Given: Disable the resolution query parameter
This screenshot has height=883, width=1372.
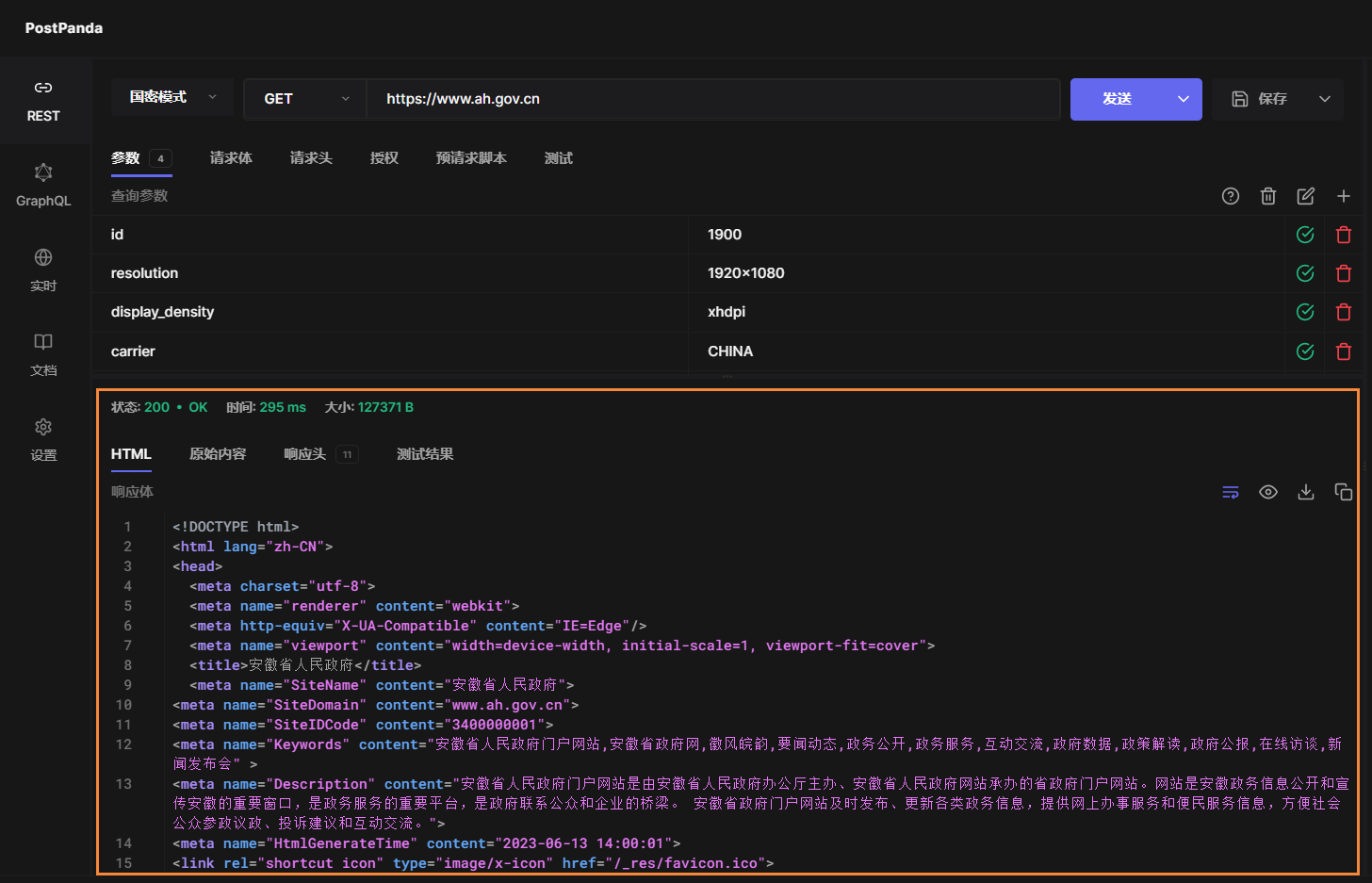Looking at the screenshot, I should coord(1304,272).
